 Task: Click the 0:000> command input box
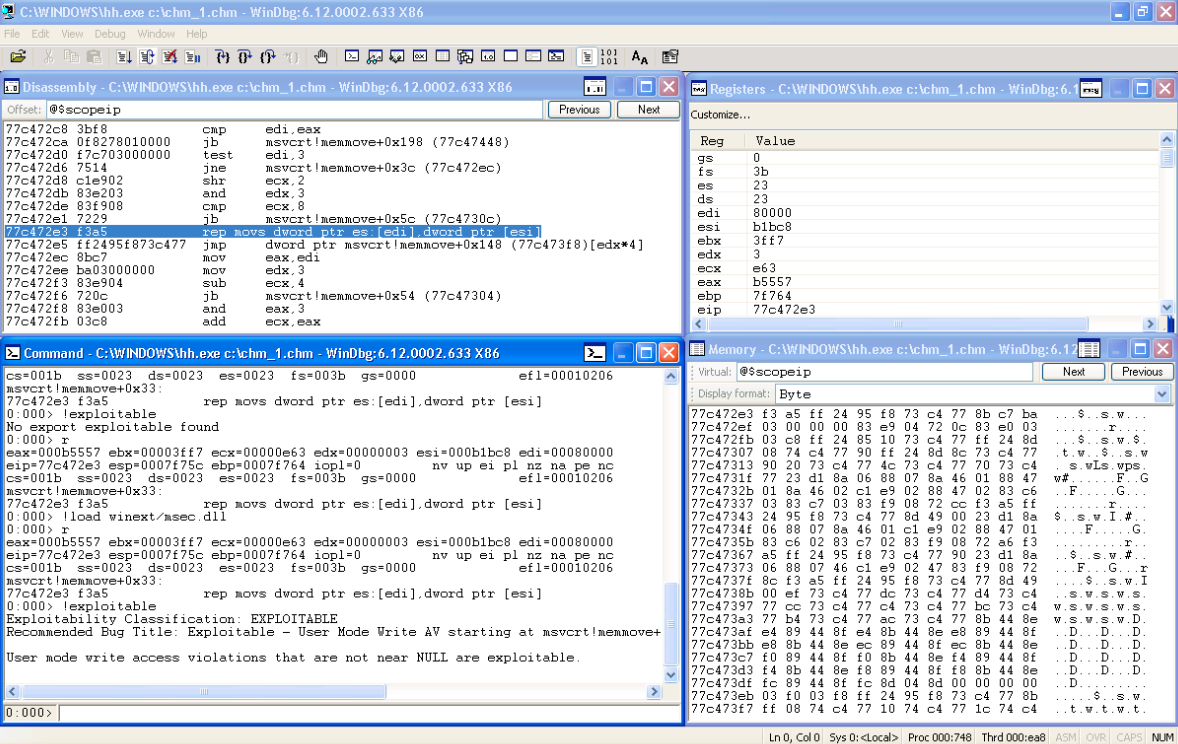[370, 712]
